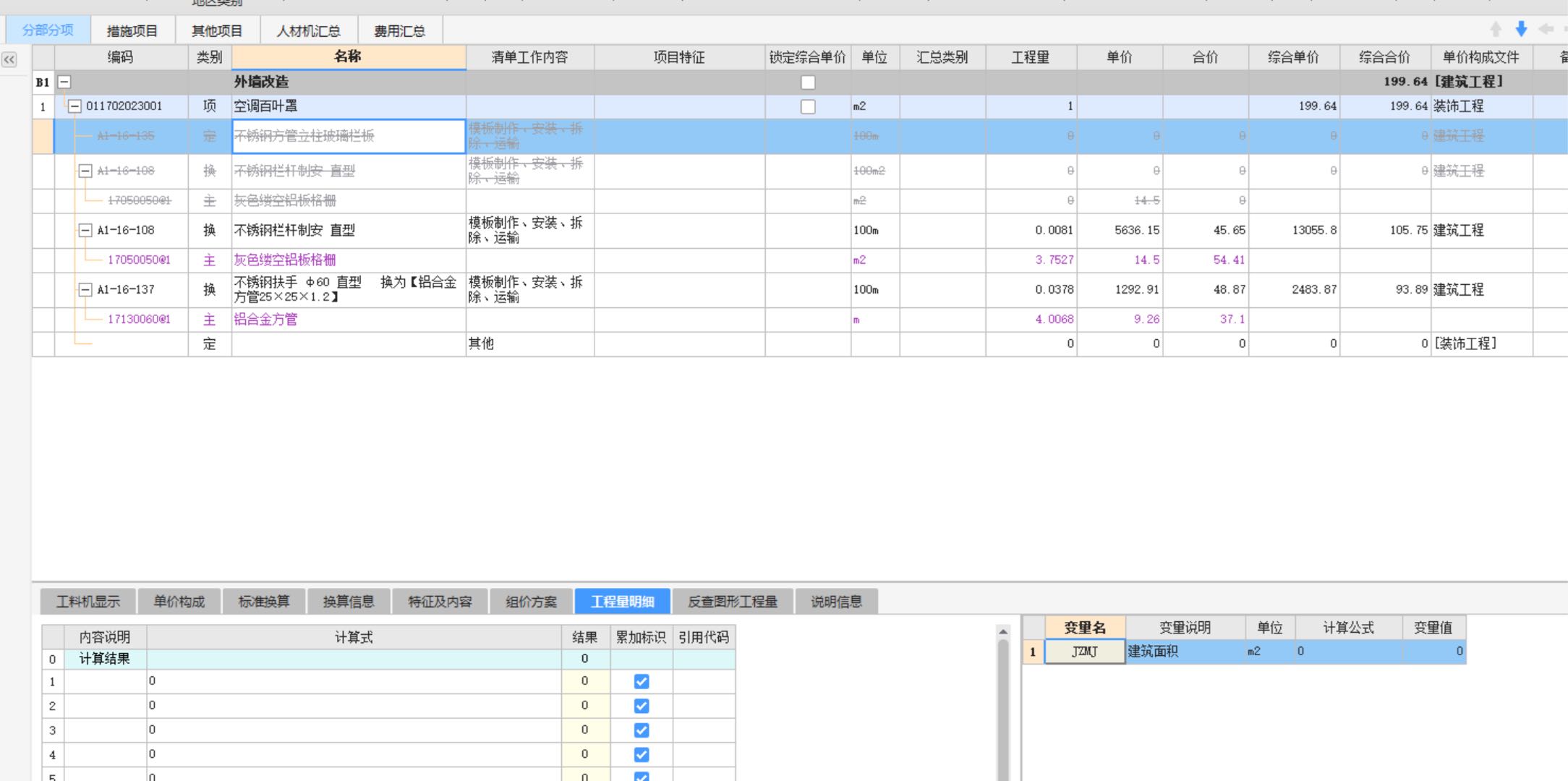Screen dimensions: 1568x781
Task: Open the 其他项目 tab
Action: tap(217, 31)
